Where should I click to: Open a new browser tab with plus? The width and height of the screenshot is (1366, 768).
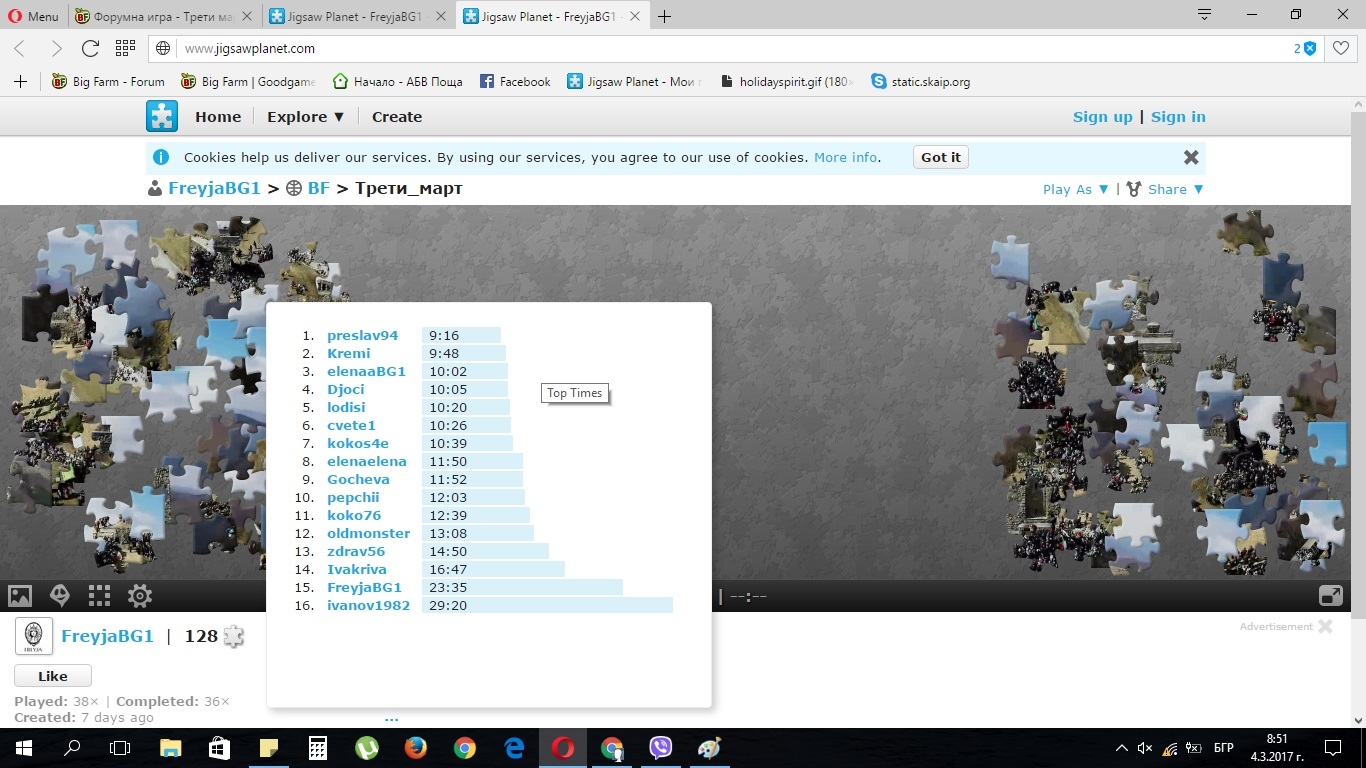(x=665, y=16)
